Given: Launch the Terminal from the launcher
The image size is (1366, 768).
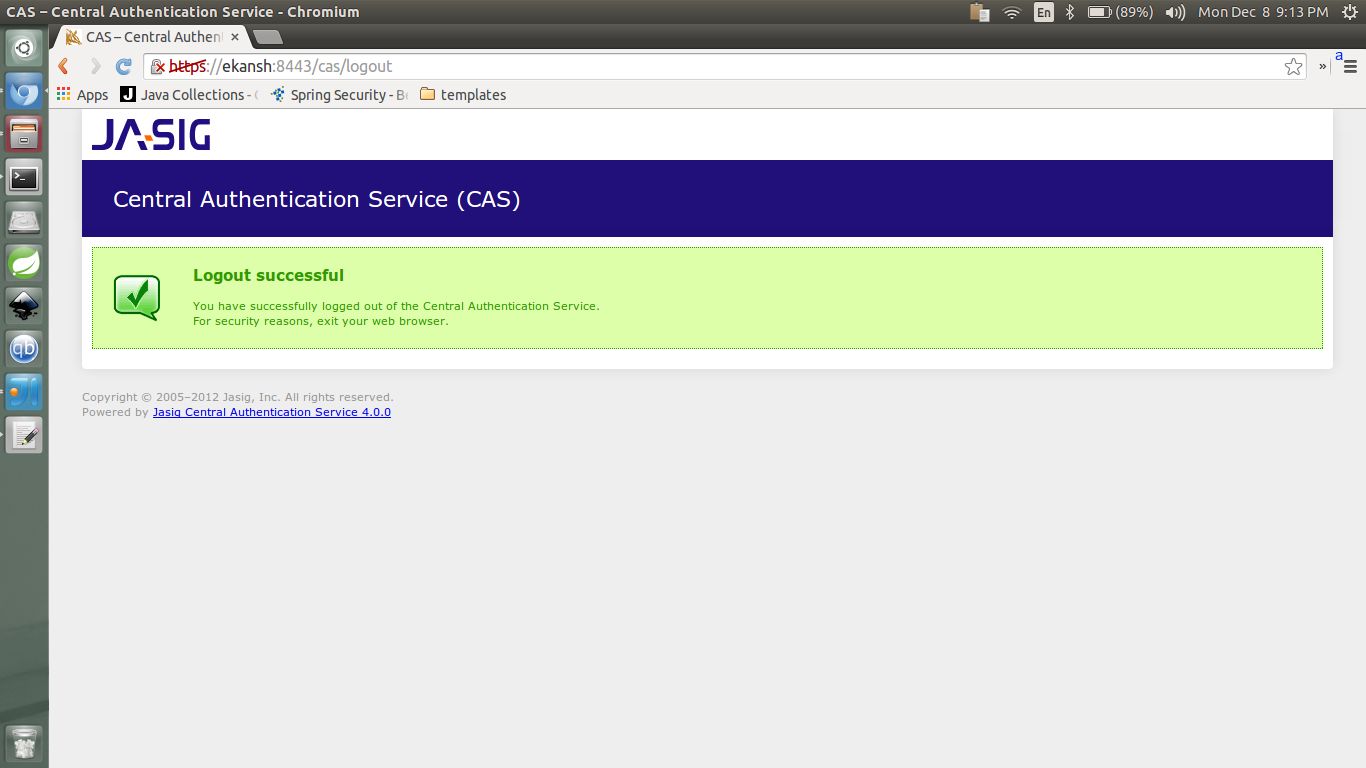Looking at the screenshot, I should click(x=23, y=177).
